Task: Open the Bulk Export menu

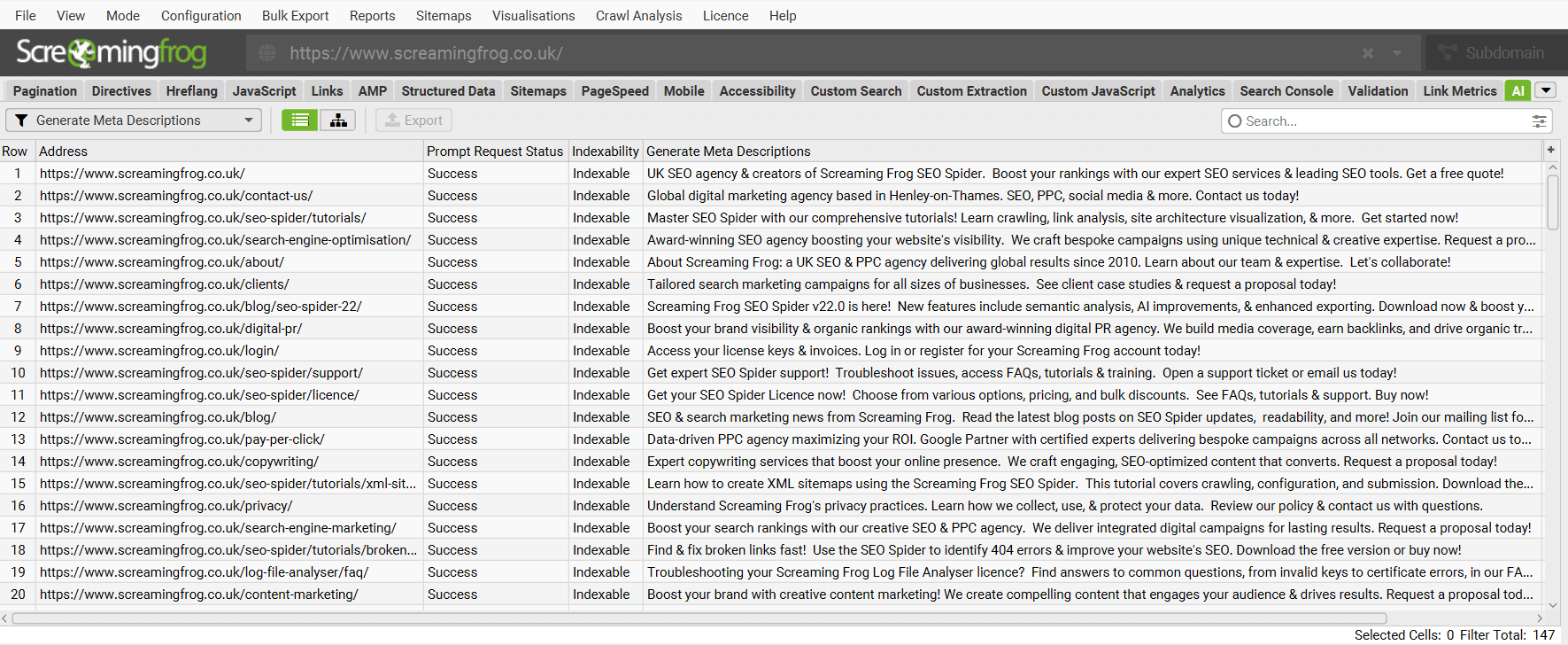Action: point(295,16)
